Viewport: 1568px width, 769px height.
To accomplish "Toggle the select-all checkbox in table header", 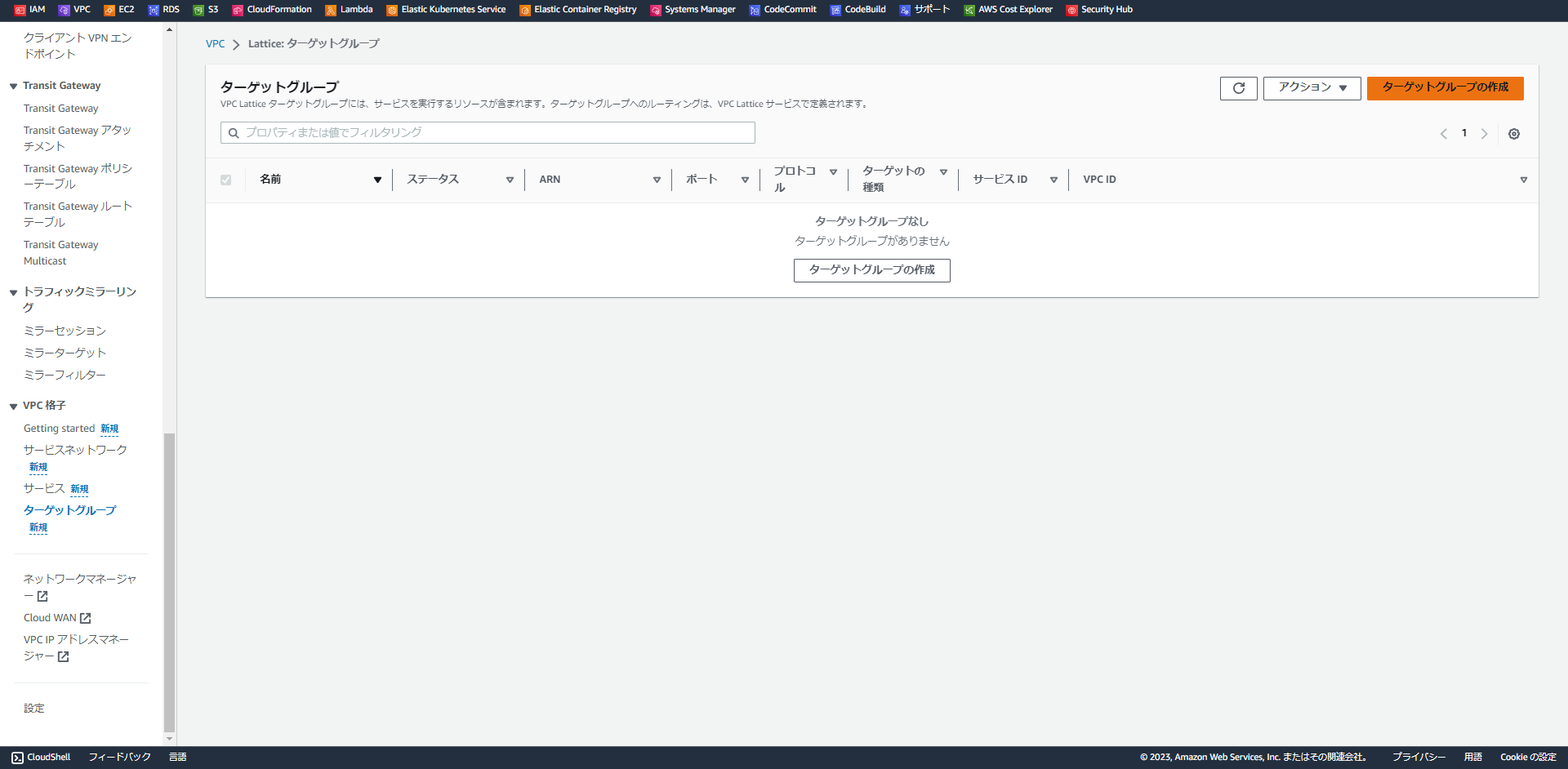I will coord(225,180).
